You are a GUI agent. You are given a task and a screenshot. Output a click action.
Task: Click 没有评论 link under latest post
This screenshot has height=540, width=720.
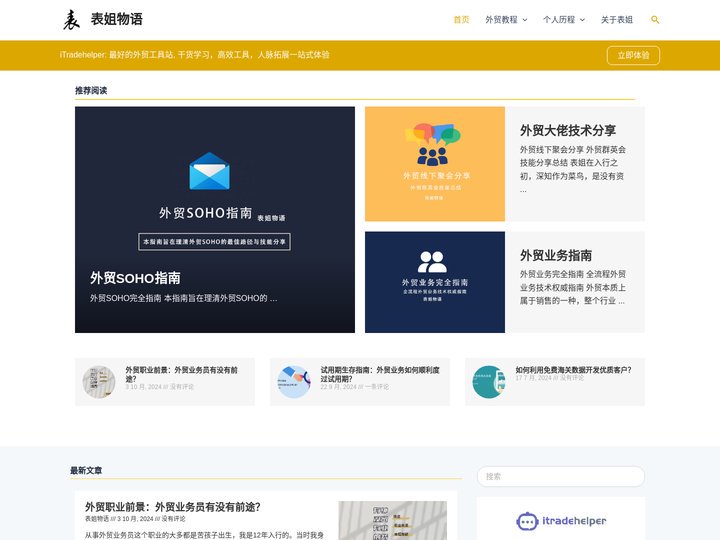173,519
